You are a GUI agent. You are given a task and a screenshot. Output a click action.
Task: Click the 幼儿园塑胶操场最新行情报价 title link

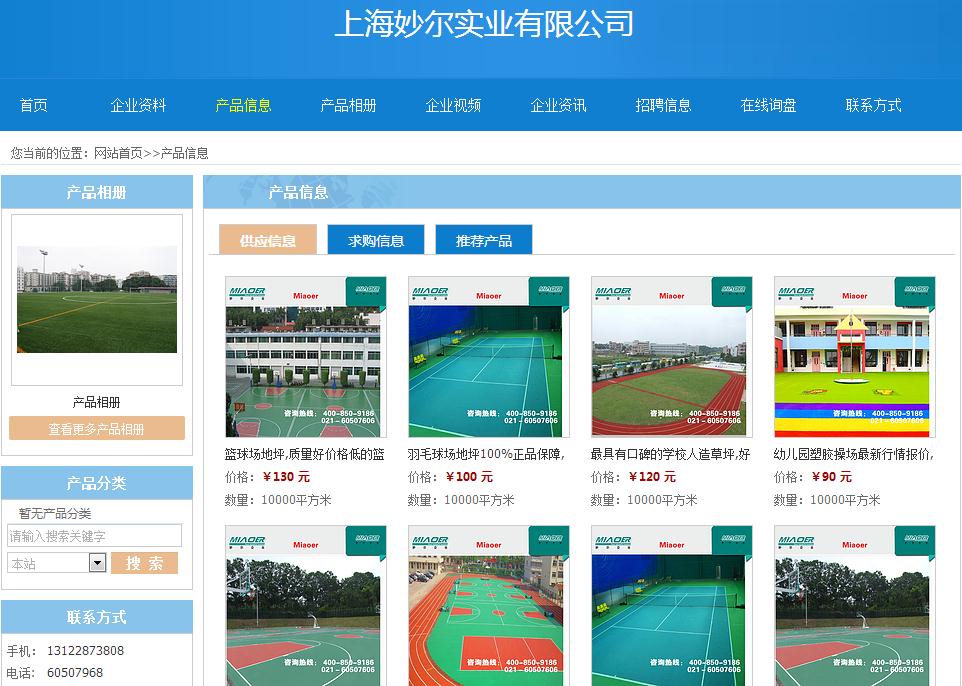(853, 455)
